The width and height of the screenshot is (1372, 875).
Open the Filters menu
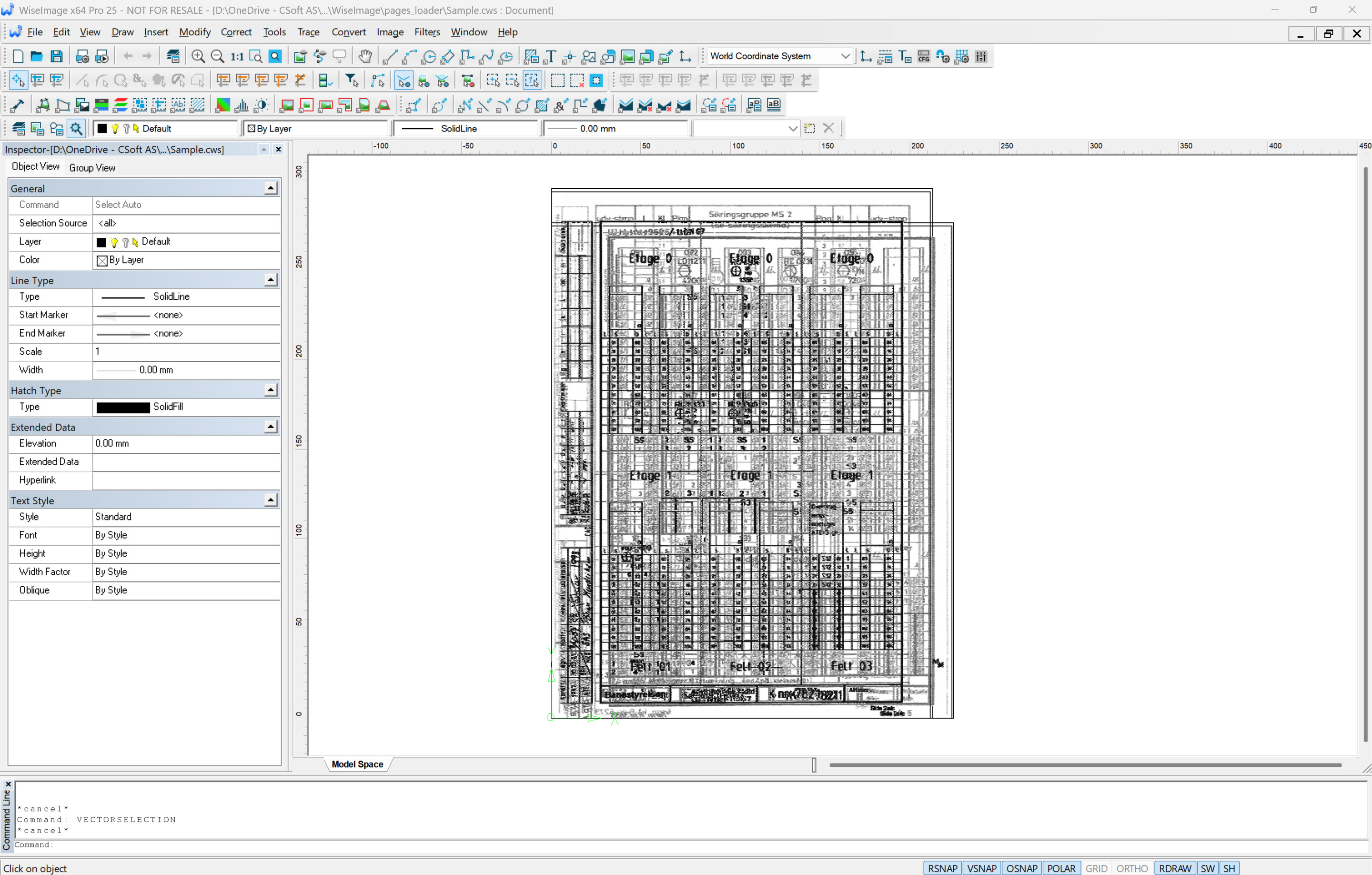427,32
